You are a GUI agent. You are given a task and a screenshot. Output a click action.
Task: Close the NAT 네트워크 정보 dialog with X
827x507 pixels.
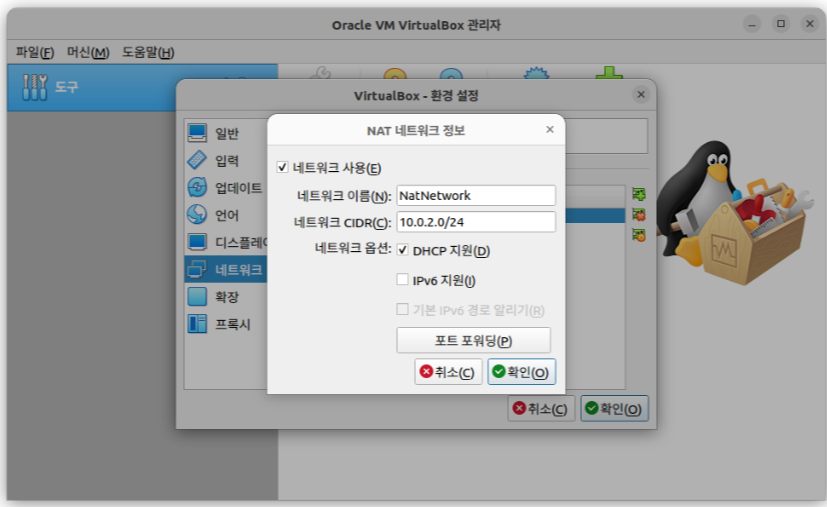[550, 130]
